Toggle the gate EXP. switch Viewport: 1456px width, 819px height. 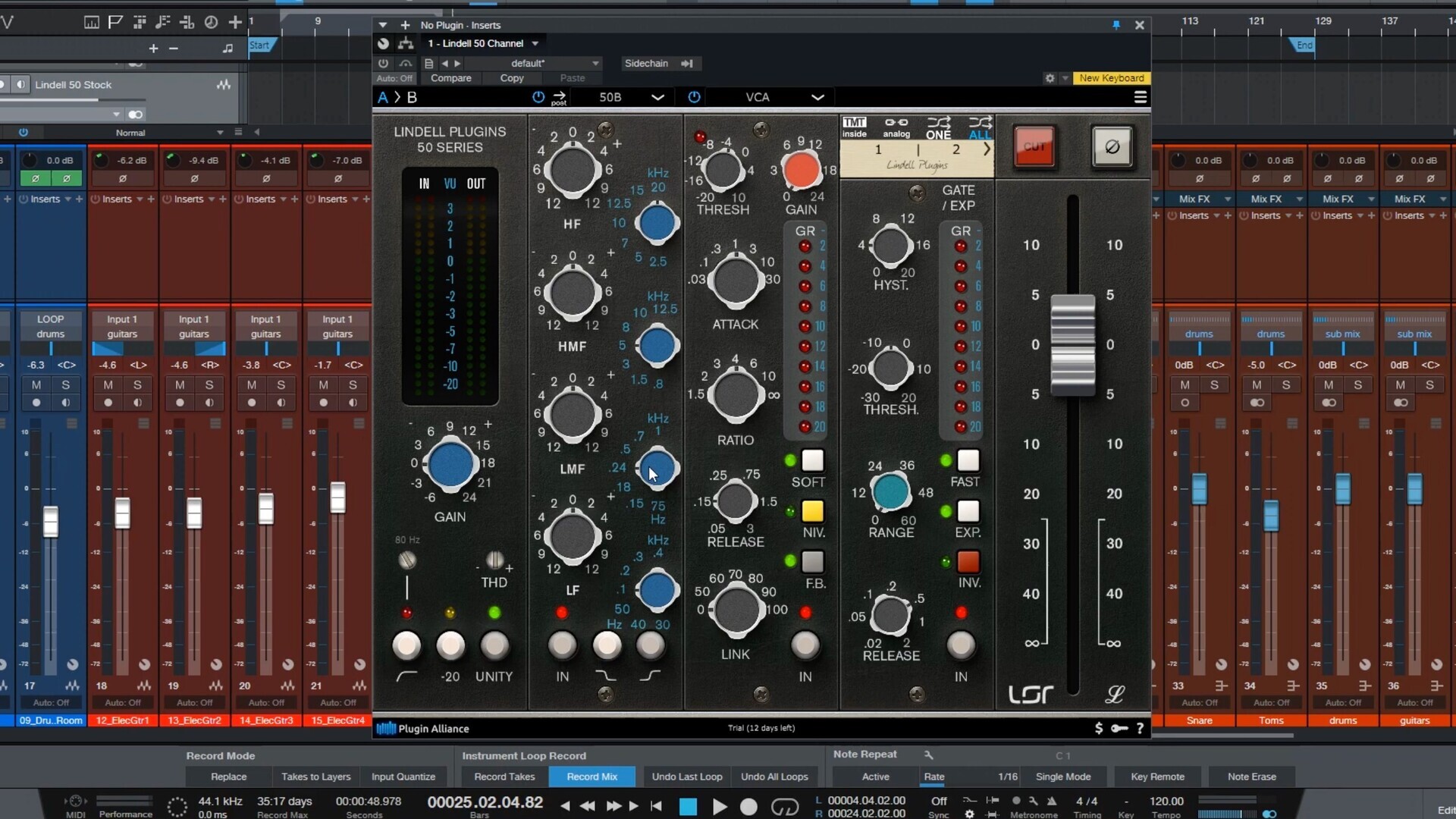pos(968,511)
